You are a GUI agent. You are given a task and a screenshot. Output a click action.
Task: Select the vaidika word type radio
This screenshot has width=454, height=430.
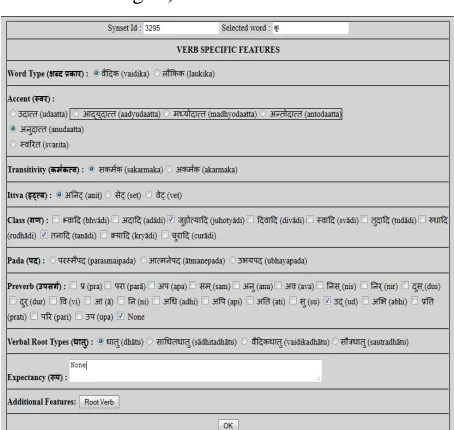(96, 73)
